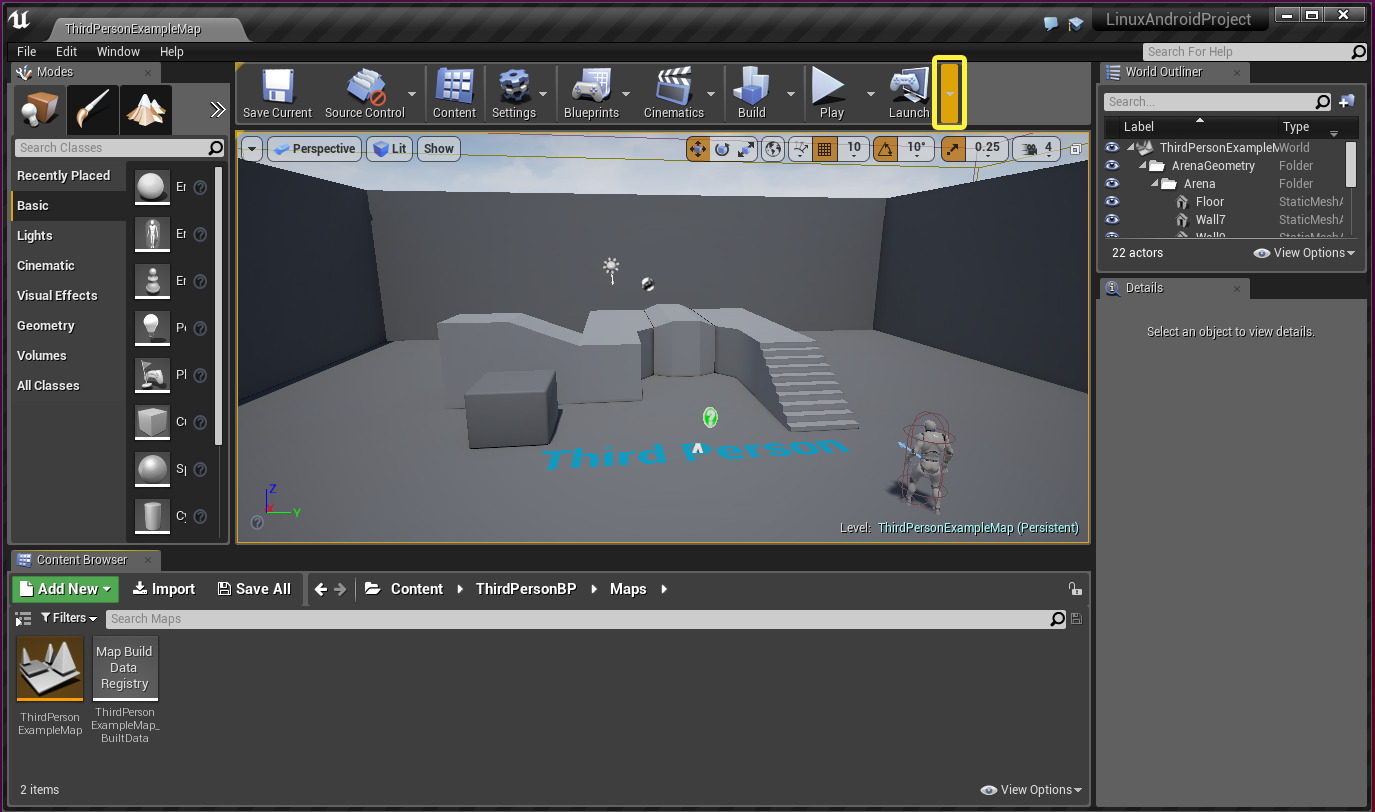Viewport: 1375px width, 812px height.
Task: Hide the Floor actor via eye icon
Action: (x=1112, y=202)
